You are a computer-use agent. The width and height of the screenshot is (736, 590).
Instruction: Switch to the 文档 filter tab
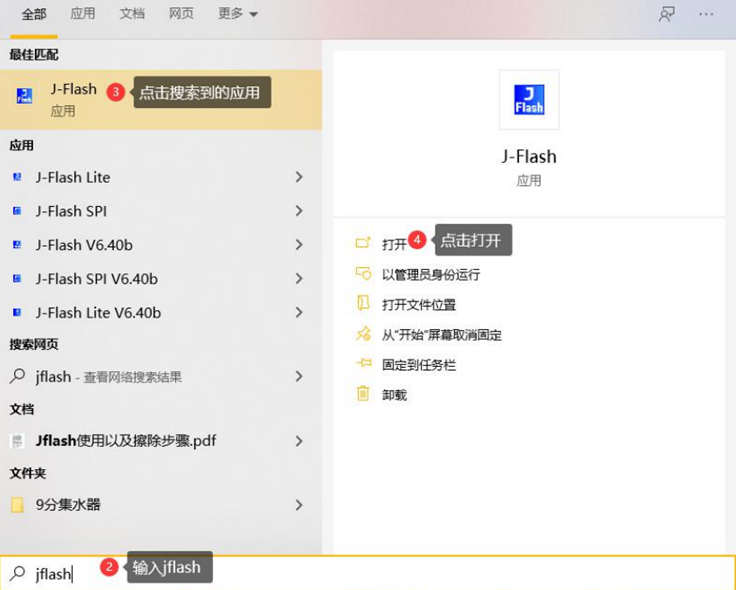[x=132, y=14]
